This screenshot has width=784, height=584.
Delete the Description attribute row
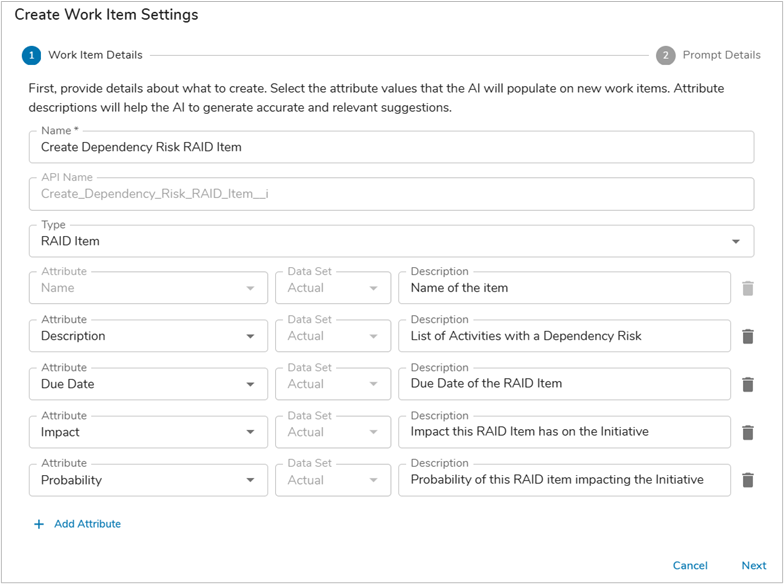point(747,336)
